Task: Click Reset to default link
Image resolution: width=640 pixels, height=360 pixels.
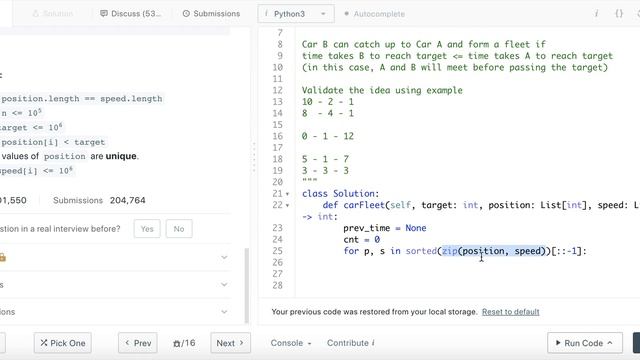Action: tap(510, 312)
